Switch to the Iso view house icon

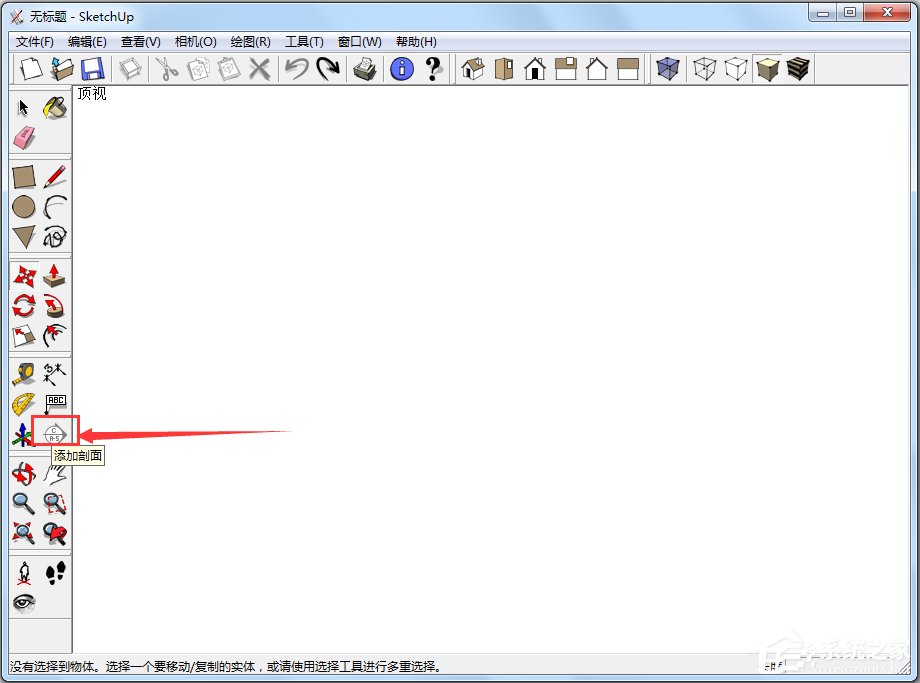[473, 69]
